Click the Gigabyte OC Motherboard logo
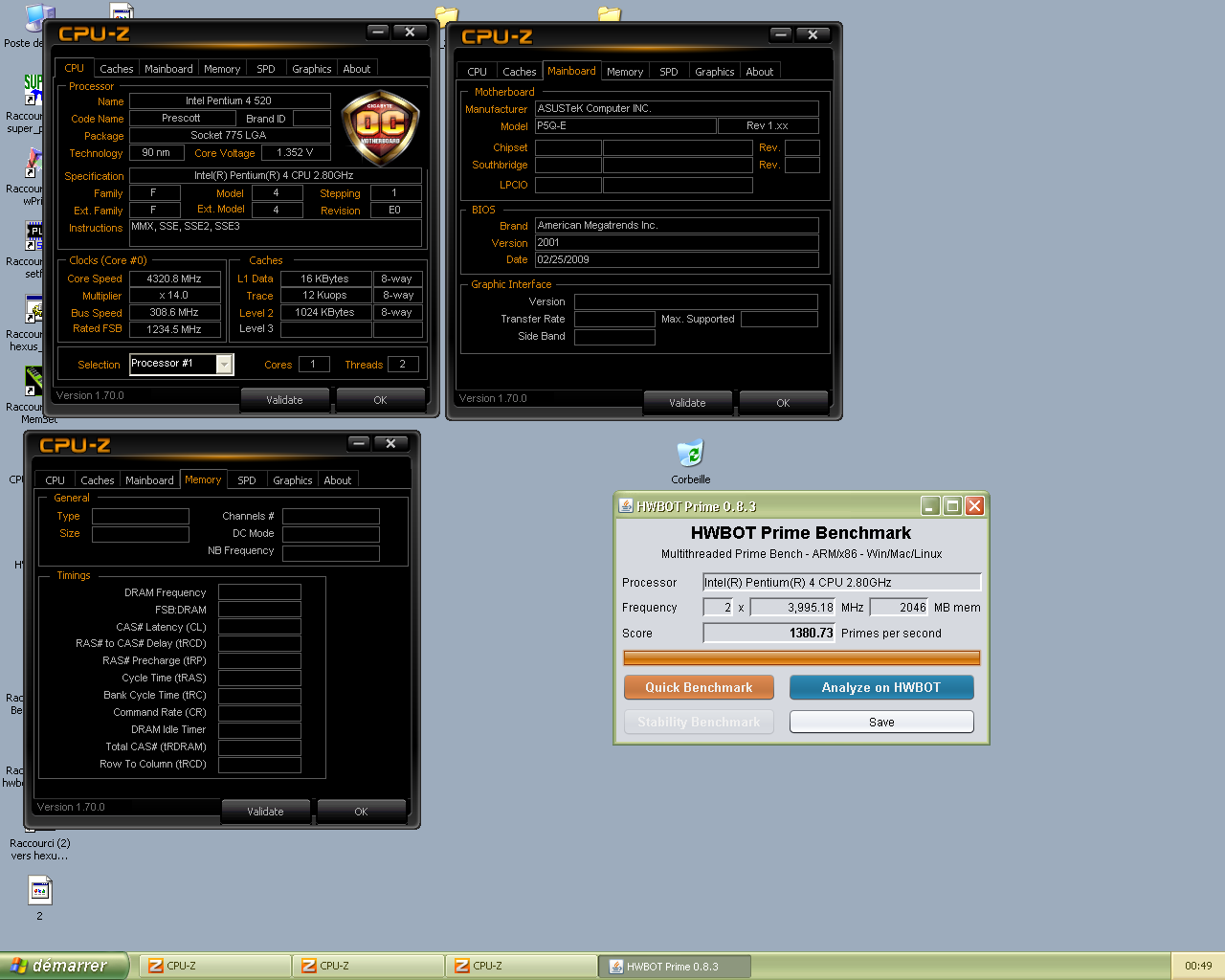Screen dimensions: 1225x980 380,128
